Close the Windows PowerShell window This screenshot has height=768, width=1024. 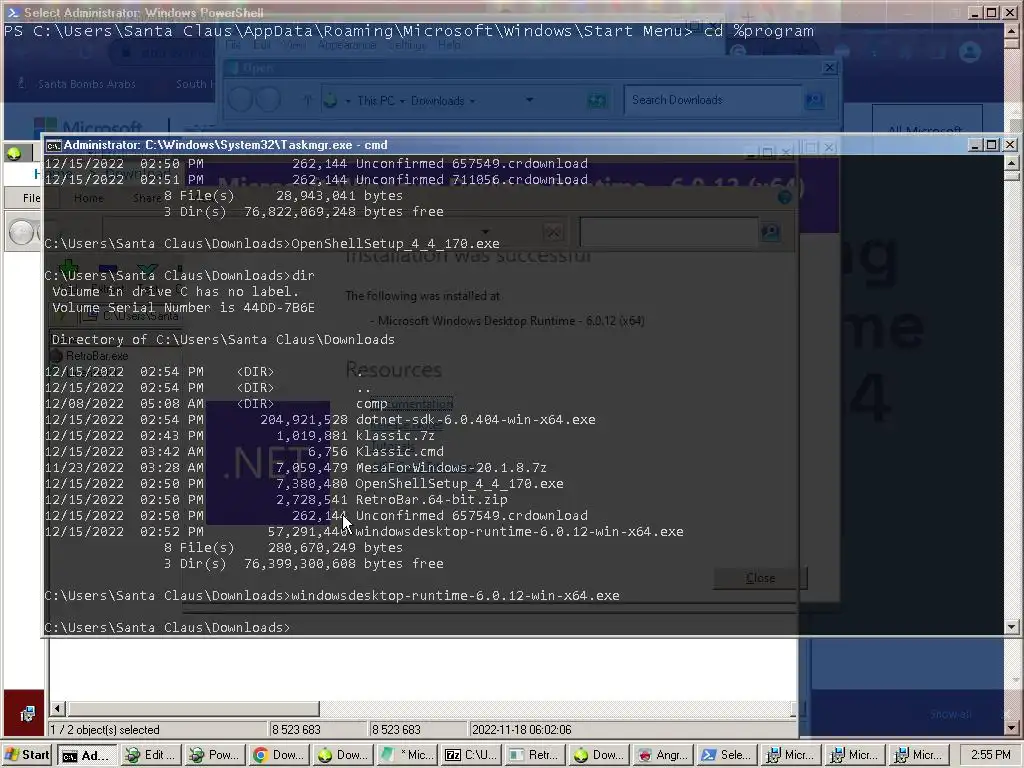[1010, 12]
